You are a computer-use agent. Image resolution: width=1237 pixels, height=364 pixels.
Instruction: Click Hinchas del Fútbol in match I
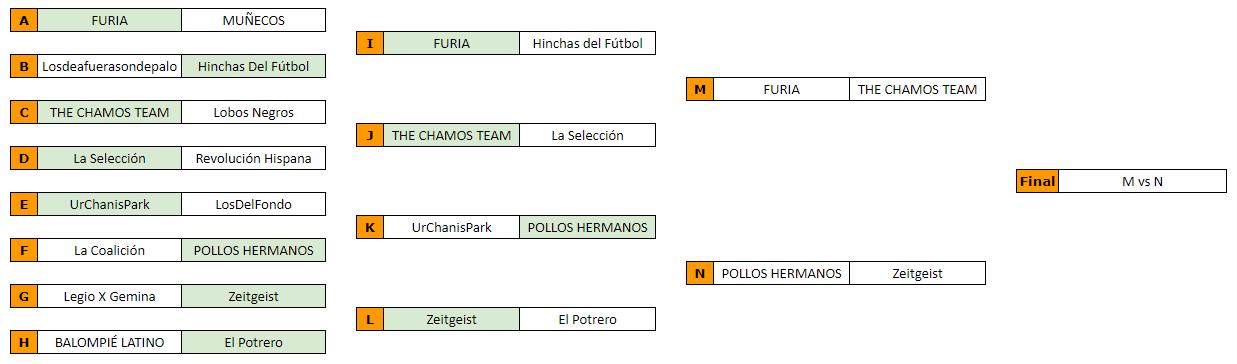(x=588, y=43)
